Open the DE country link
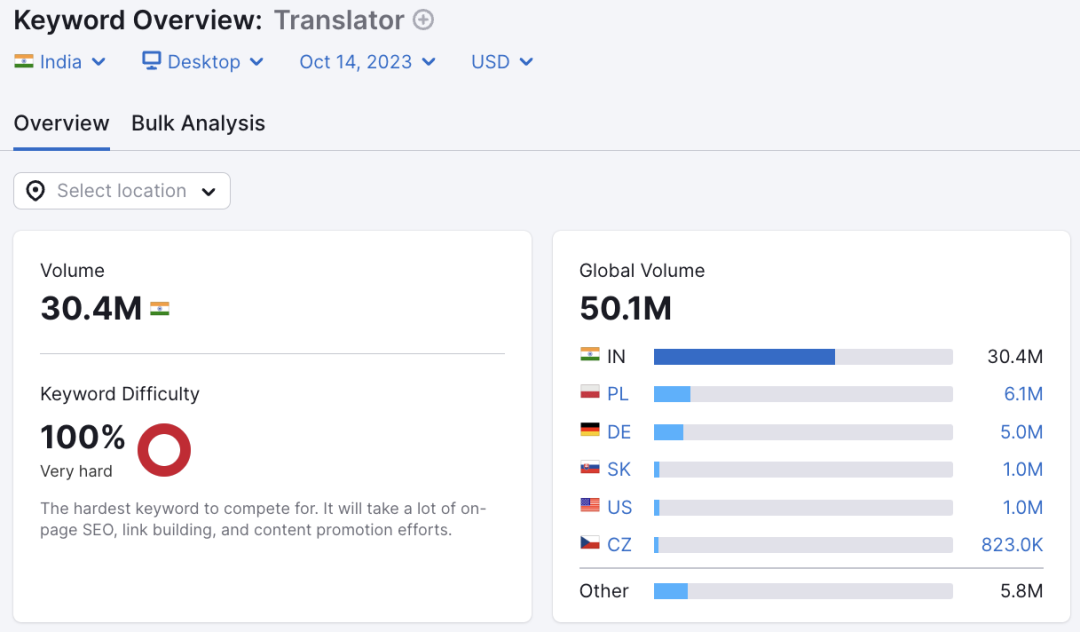Image resolution: width=1080 pixels, height=632 pixels. [x=619, y=432]
